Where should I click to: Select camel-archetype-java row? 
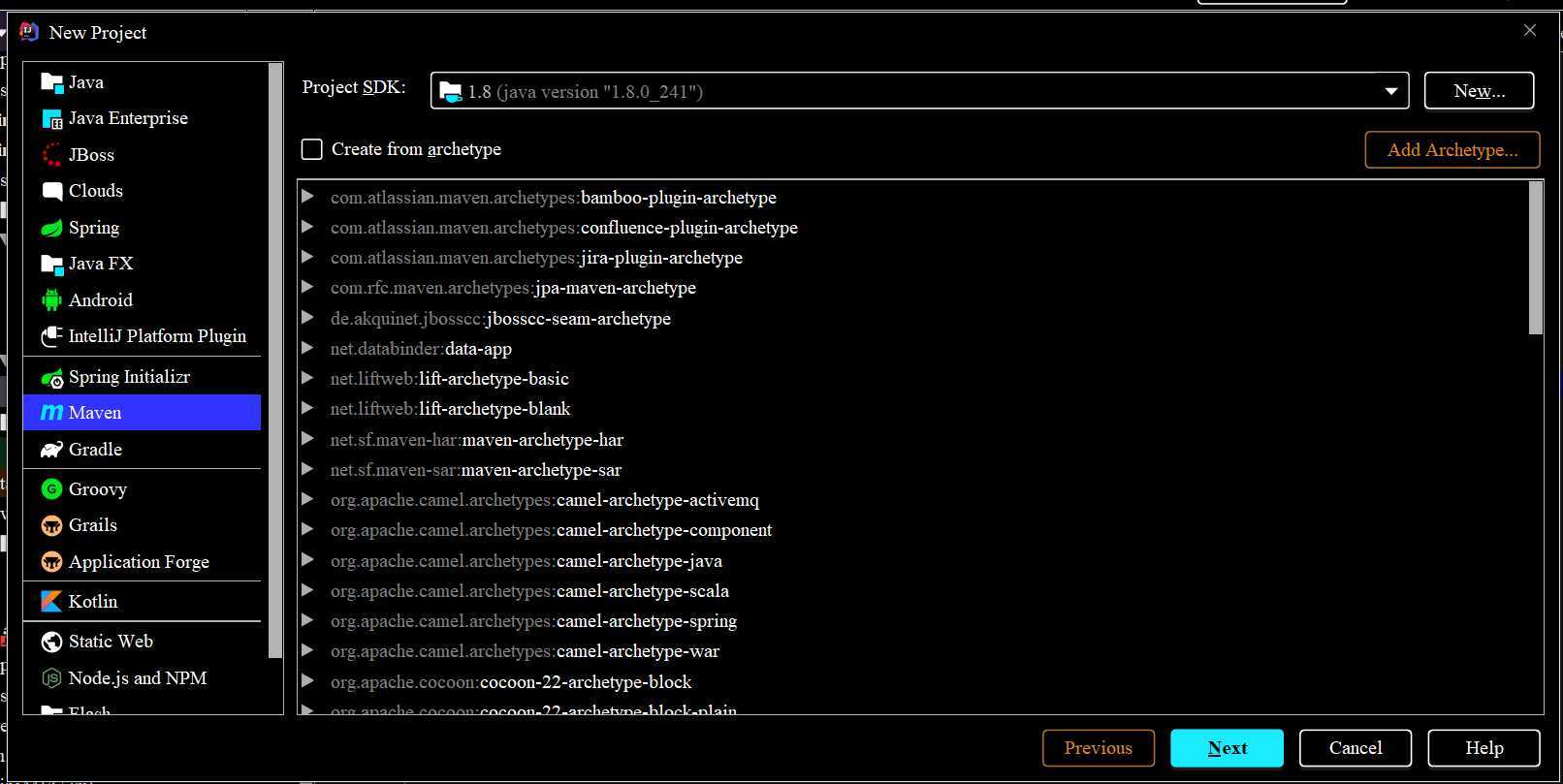(912, 560)
